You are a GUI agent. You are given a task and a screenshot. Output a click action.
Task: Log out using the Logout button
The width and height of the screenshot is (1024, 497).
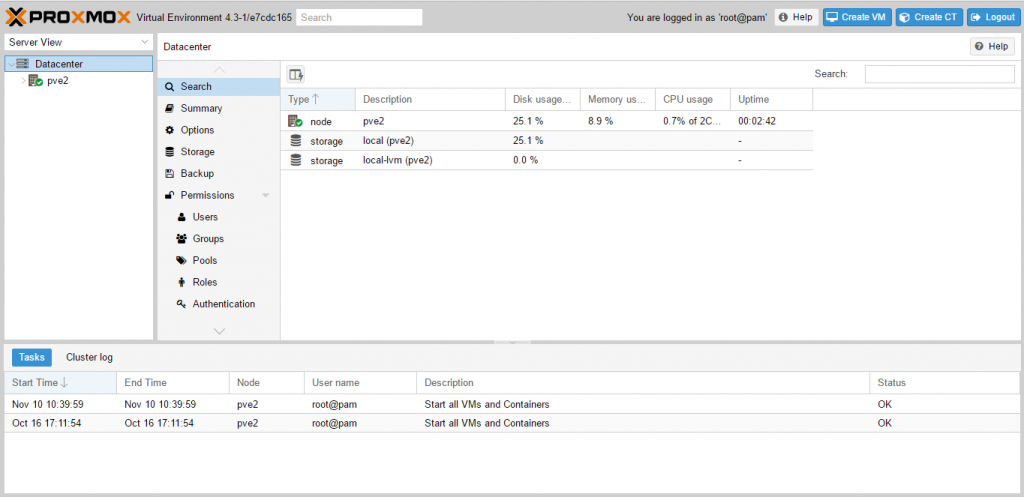(992, 17)
